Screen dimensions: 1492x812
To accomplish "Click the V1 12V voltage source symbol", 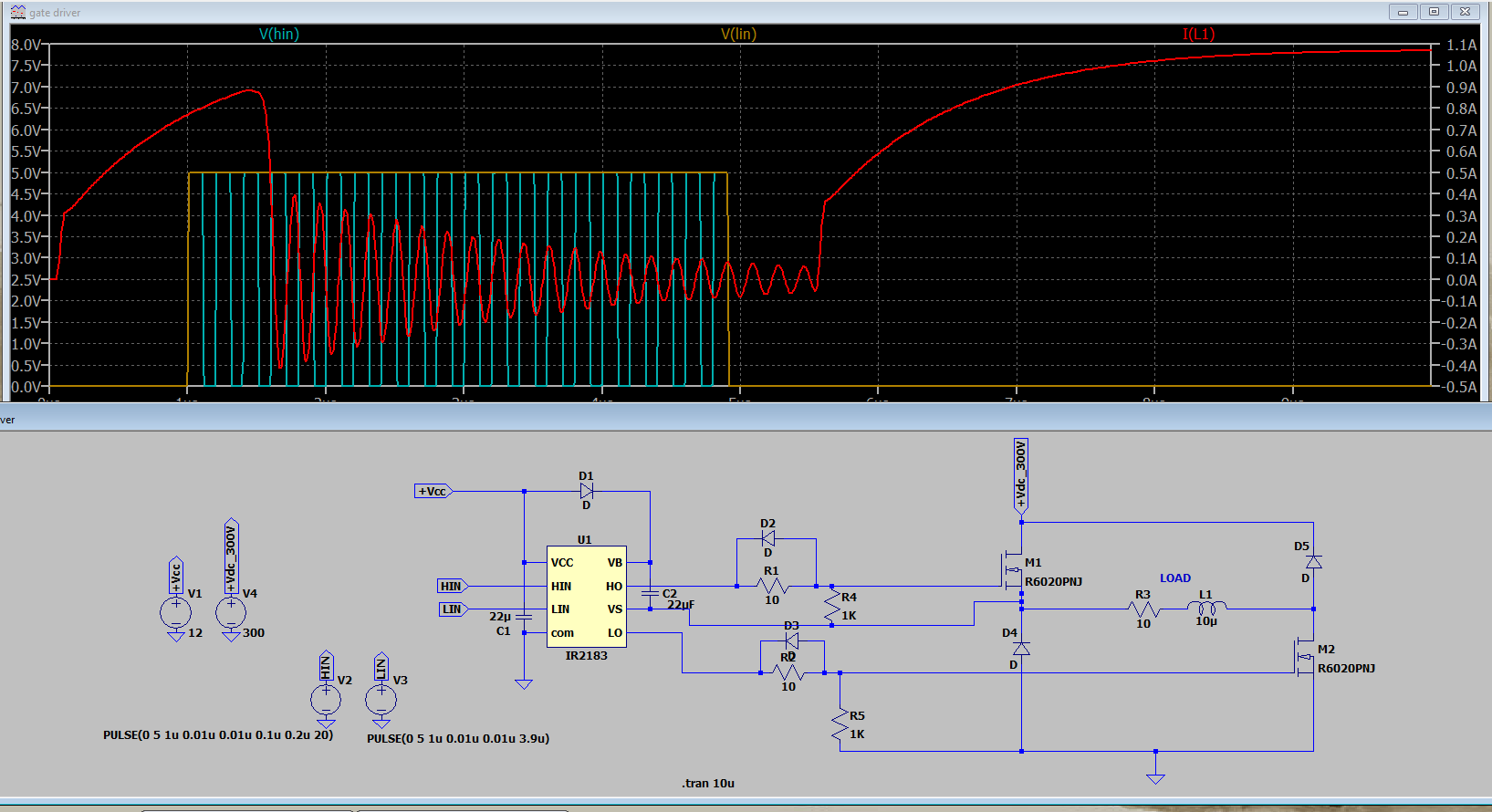I will pyautogui.click(x=176, y=612).
